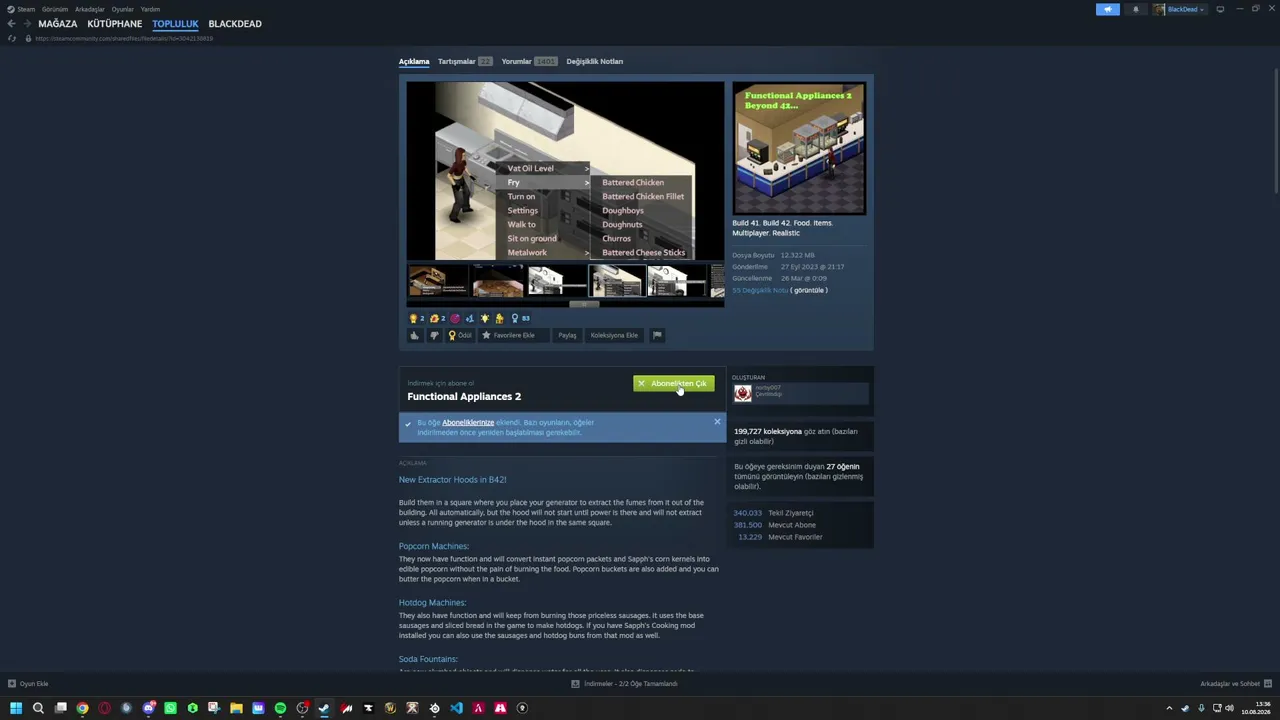Open the 199,727 koleksiyona link
The height and width of the screenshot is (720, 1280).
[x=768, y=431]
